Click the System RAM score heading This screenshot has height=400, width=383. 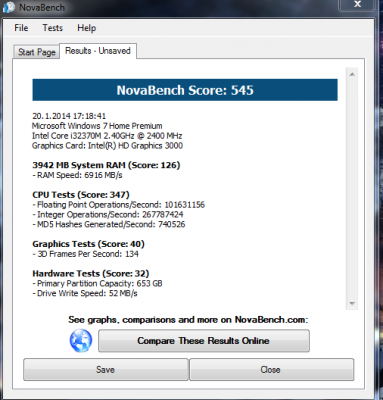point(106,165)
